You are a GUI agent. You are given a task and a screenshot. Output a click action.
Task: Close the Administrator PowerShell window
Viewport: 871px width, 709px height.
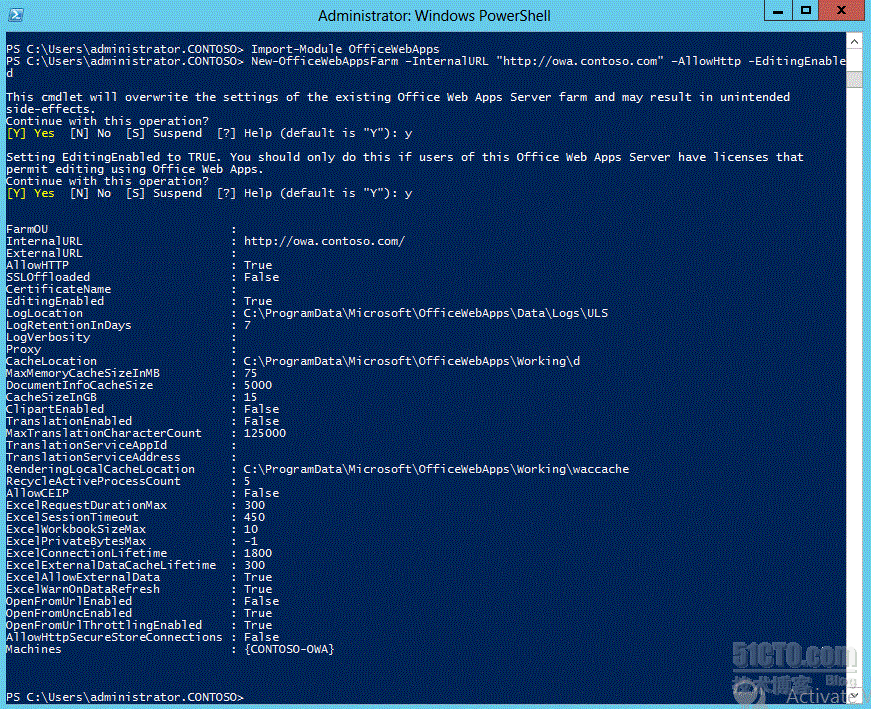842,11
